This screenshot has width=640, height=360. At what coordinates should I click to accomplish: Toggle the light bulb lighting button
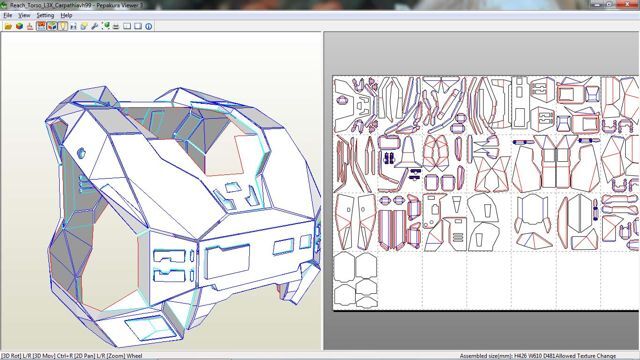pos(63,26)
